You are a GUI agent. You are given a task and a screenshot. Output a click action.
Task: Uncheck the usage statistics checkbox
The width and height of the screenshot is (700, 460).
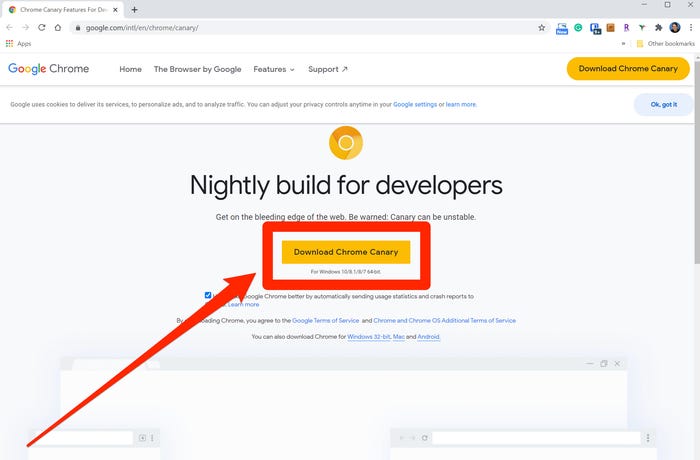coord(208,295)
